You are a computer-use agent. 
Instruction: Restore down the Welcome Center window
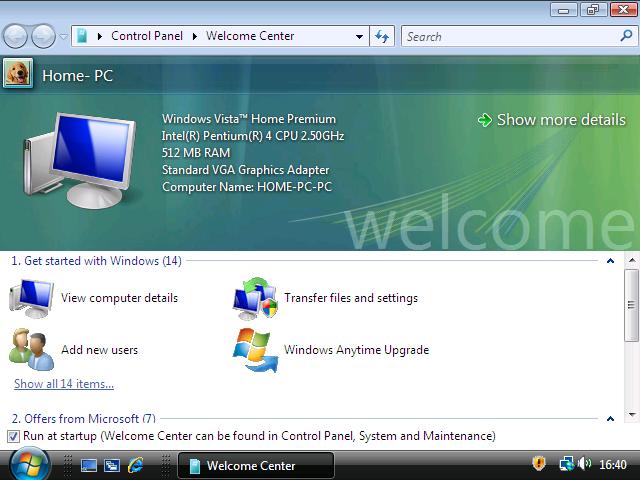pos(593,9)
